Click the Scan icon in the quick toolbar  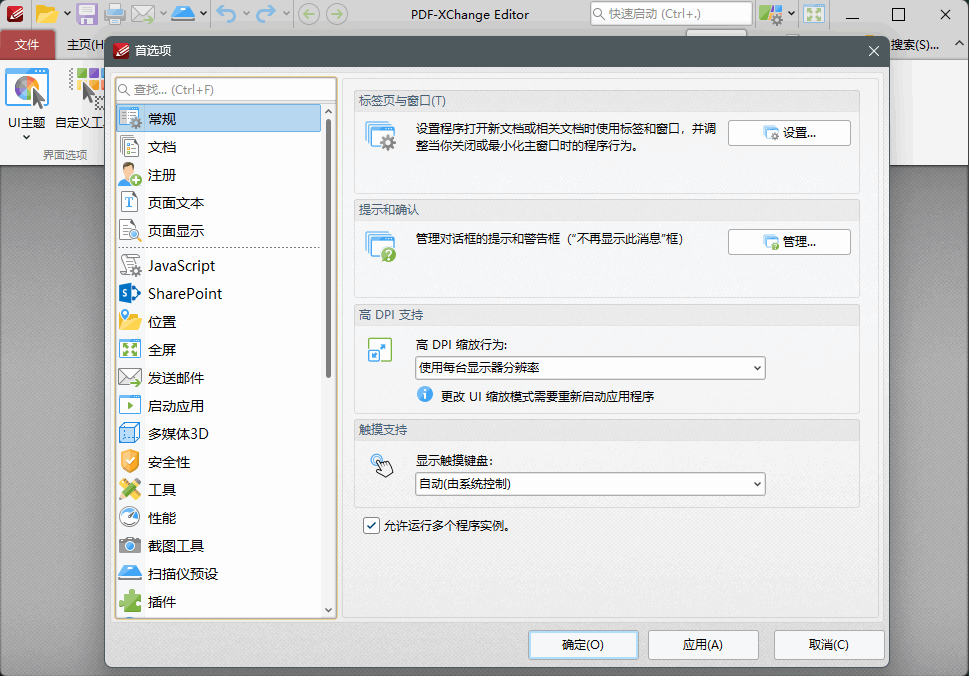(183, 14)
